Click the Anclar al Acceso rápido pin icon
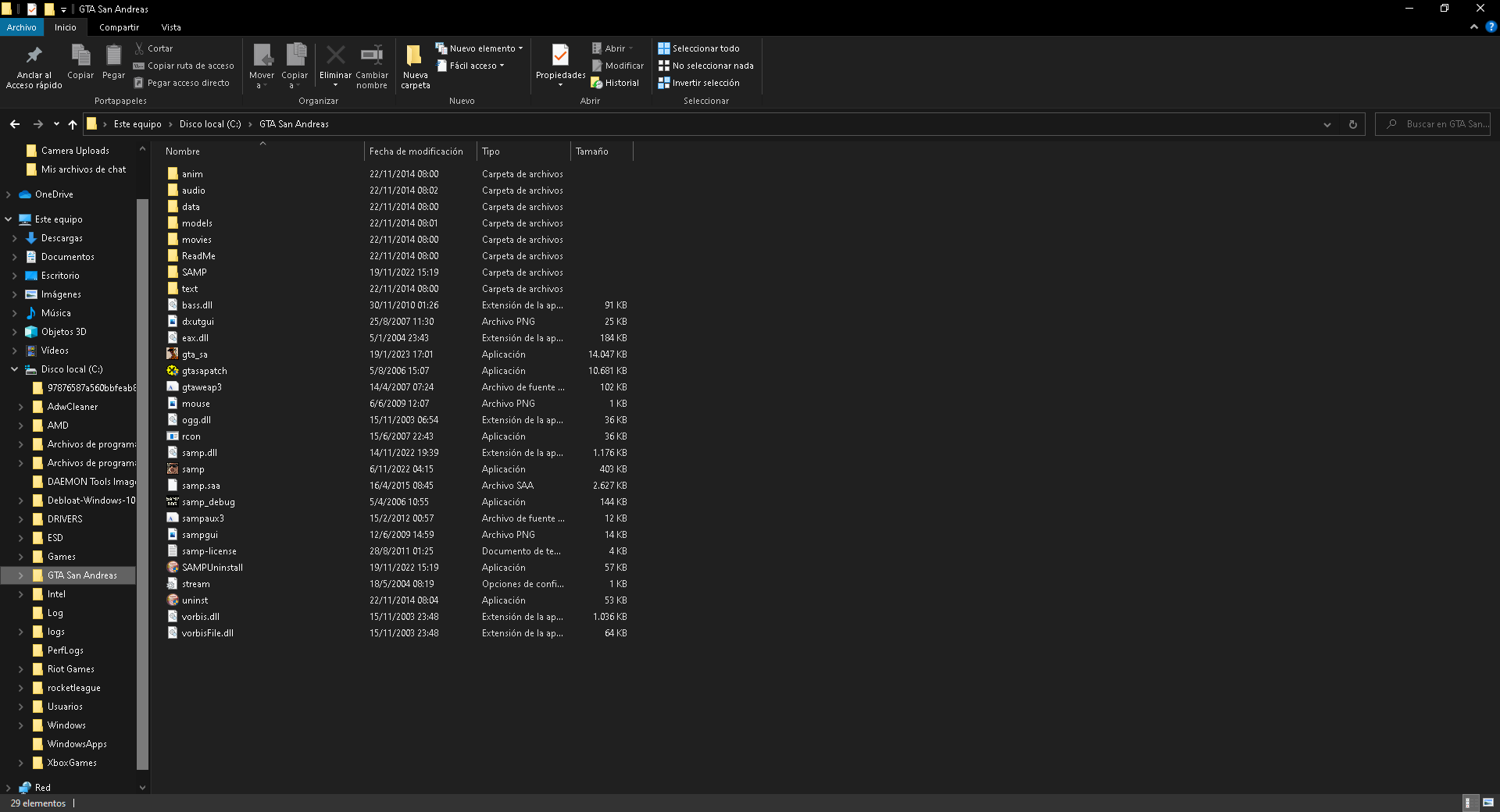 34,55
